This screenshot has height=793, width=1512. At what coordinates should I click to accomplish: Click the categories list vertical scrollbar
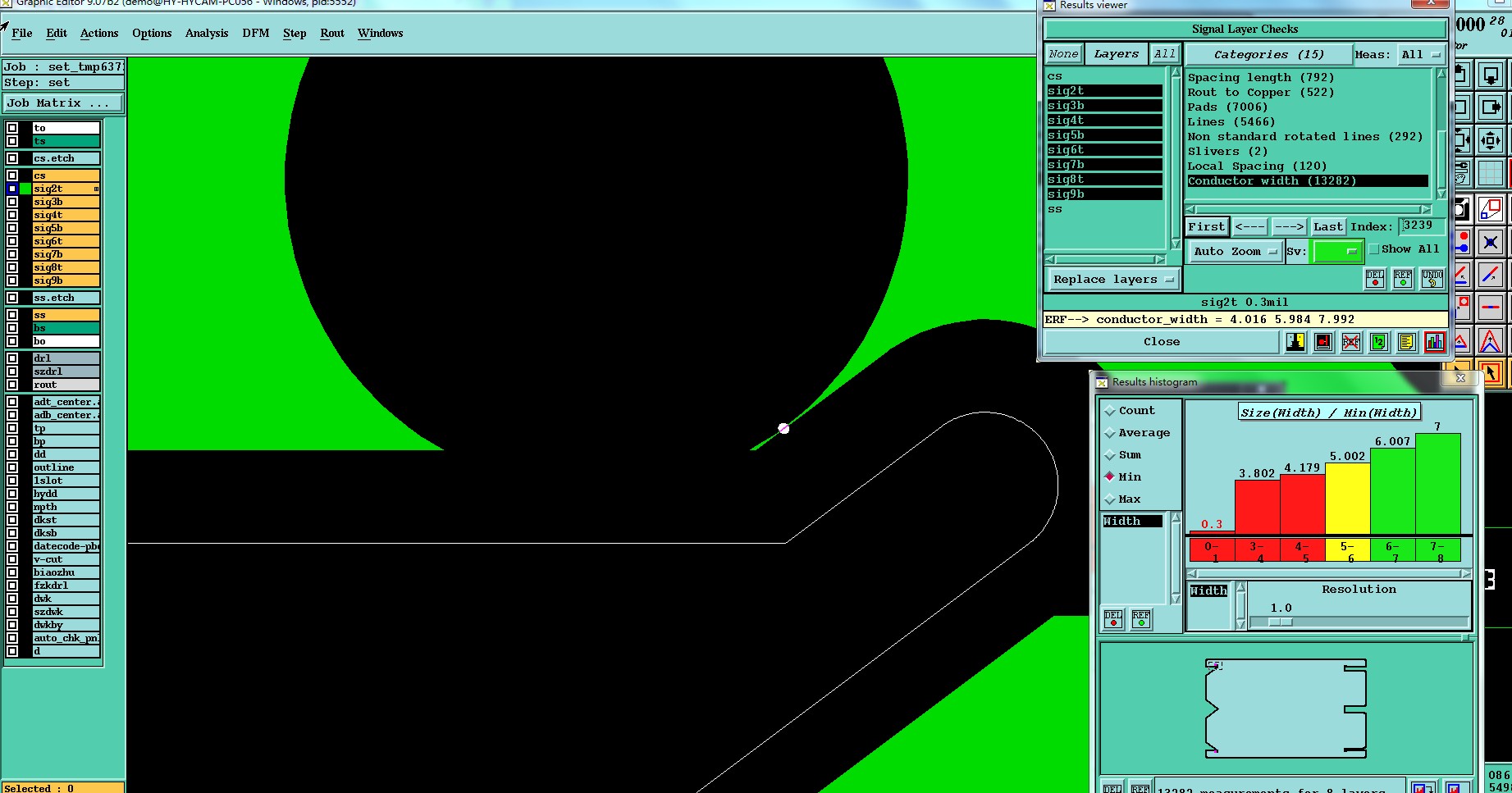tap(1441, 134)
